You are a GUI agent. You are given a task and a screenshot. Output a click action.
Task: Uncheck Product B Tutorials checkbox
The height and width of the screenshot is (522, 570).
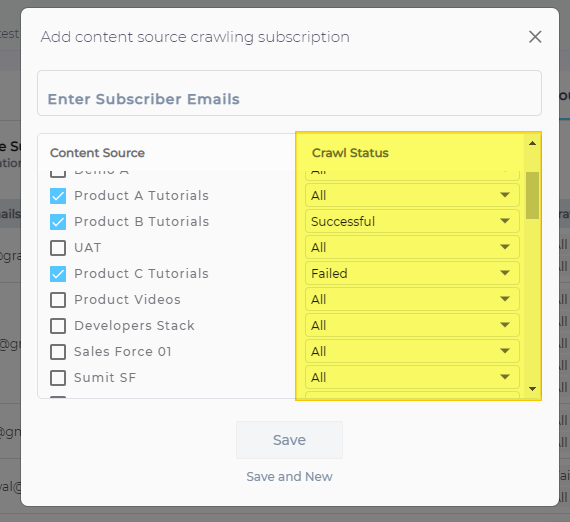(58, 222)
